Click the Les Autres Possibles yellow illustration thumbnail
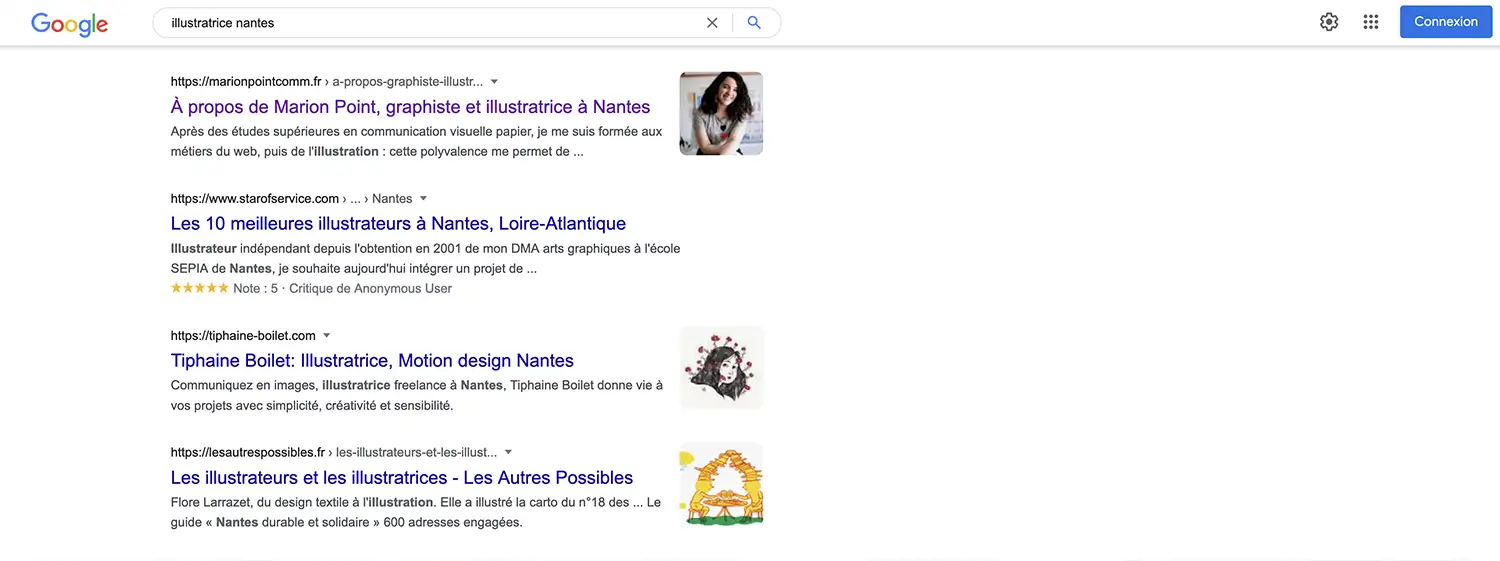Image resolution: width=1500 pixels, height=561 pixels. [x=721, y=484]
